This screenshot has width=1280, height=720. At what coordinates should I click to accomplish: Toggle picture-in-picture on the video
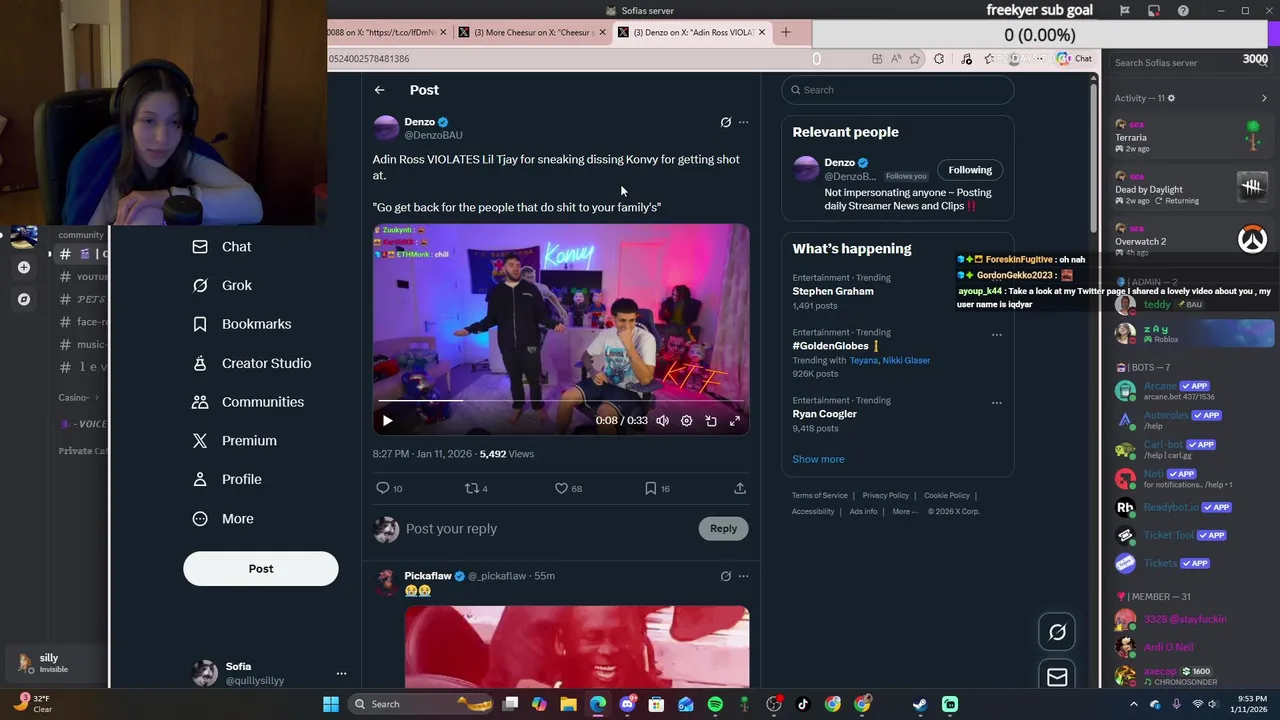coord(711,421)
